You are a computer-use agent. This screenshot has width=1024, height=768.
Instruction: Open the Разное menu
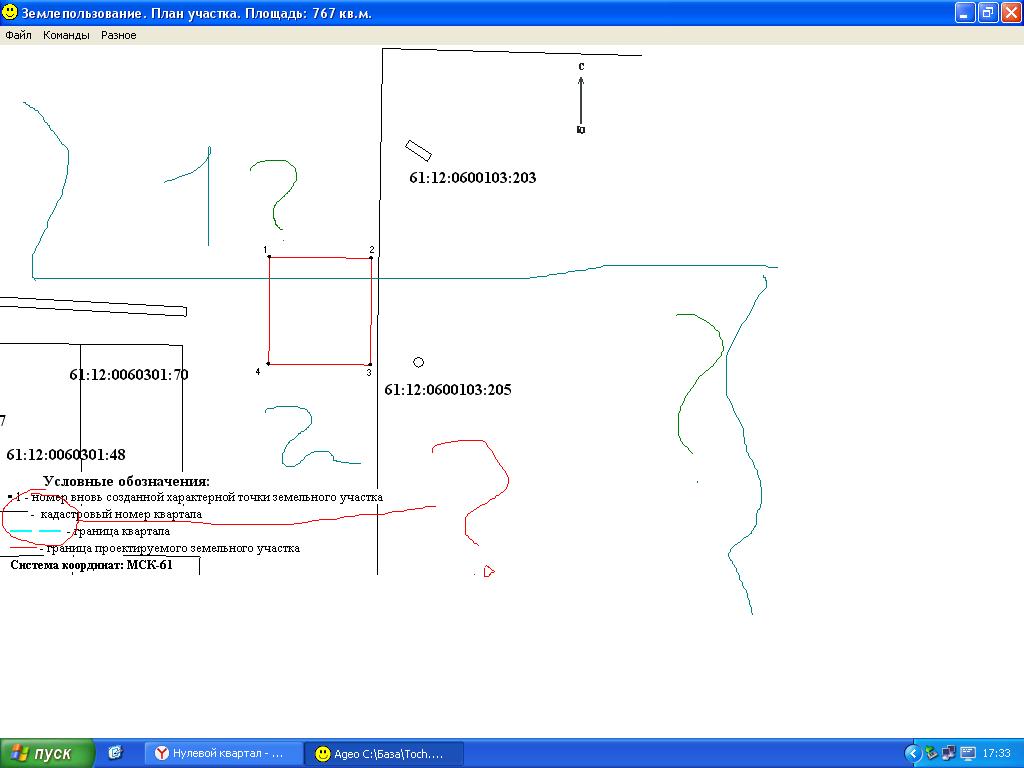[118, 35]
